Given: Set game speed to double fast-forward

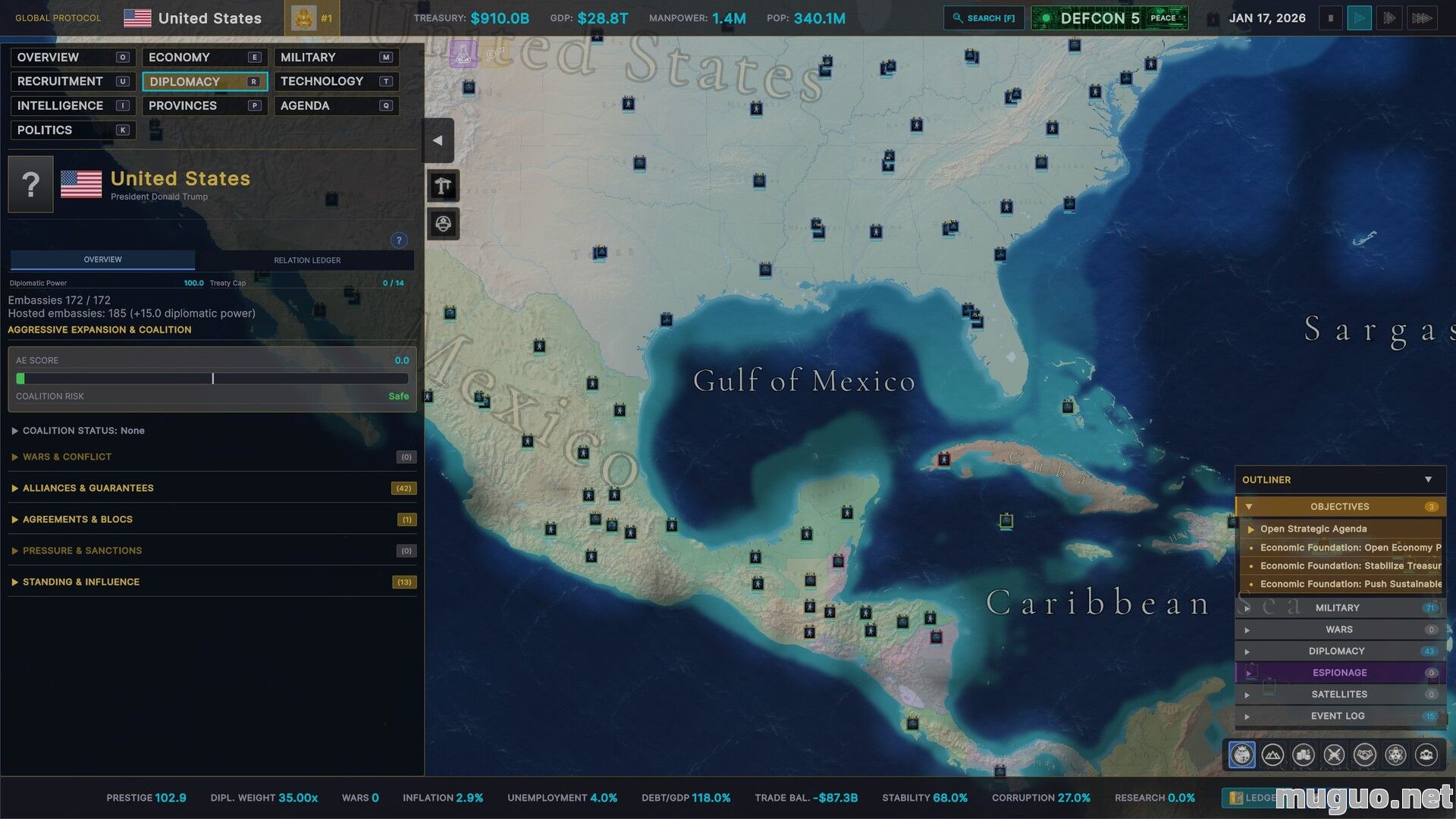Looking at the screenshot, I should tap(1389, 18).
